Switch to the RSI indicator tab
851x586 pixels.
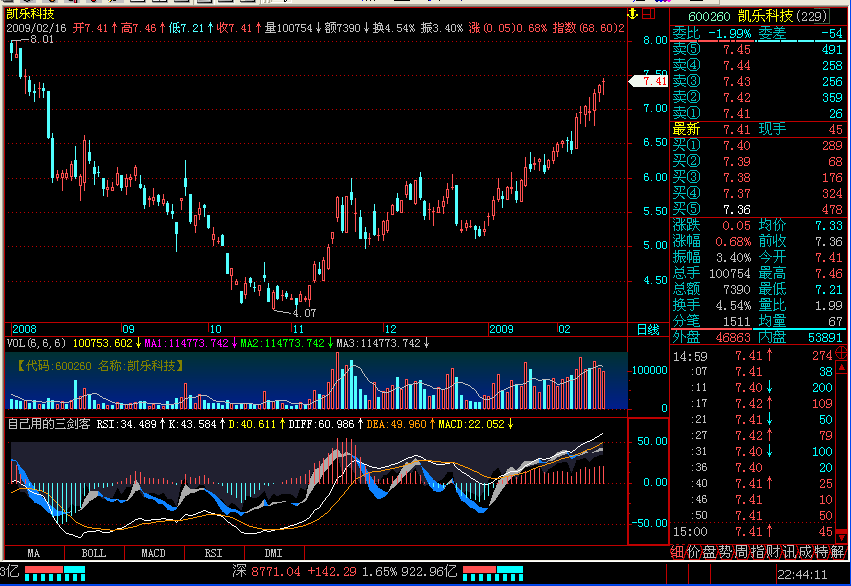213,553
